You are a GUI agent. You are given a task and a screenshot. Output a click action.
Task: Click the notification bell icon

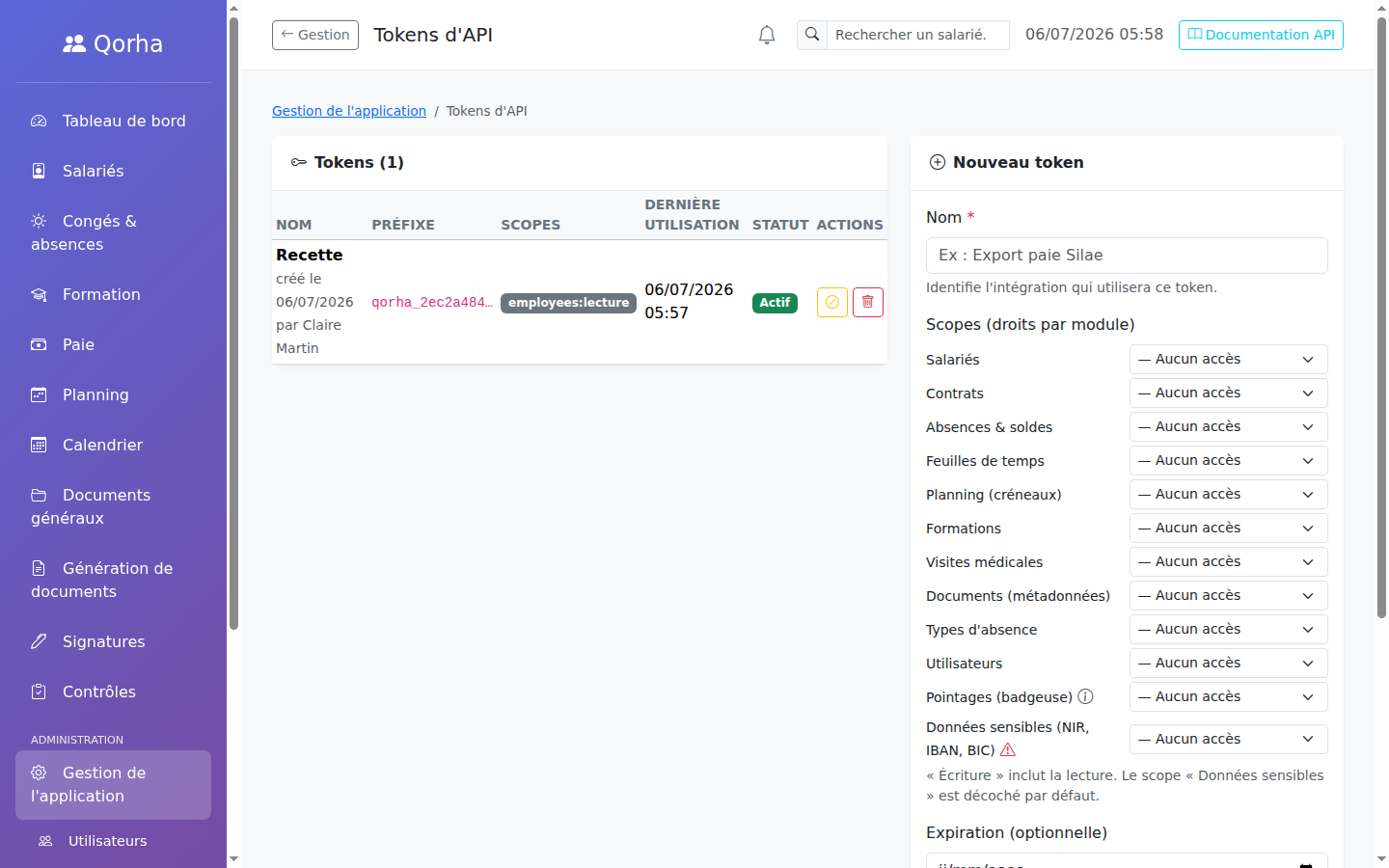pyautogui.click(x=767, y=35)
